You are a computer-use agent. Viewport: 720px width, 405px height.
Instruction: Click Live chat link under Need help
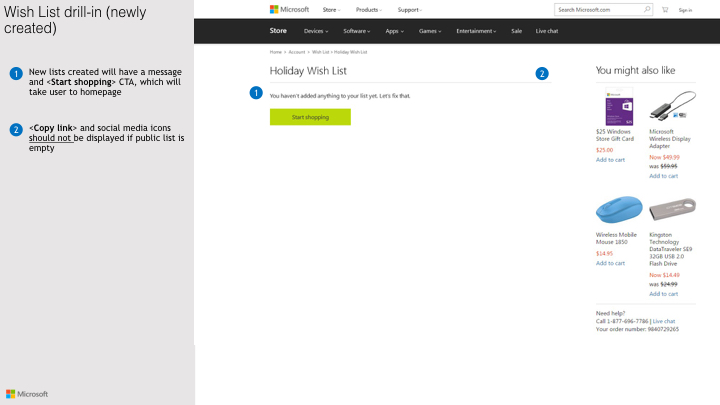pyautogui.click(x=664, y=321)
